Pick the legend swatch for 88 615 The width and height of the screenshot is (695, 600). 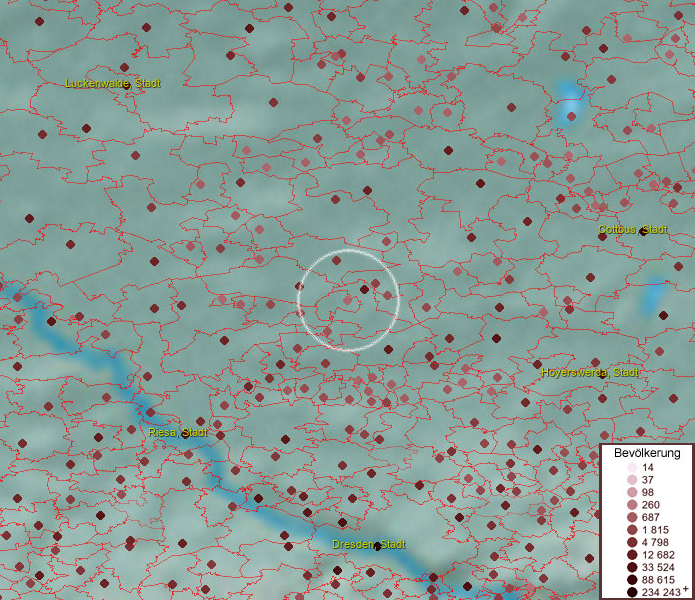pos(632,580)
